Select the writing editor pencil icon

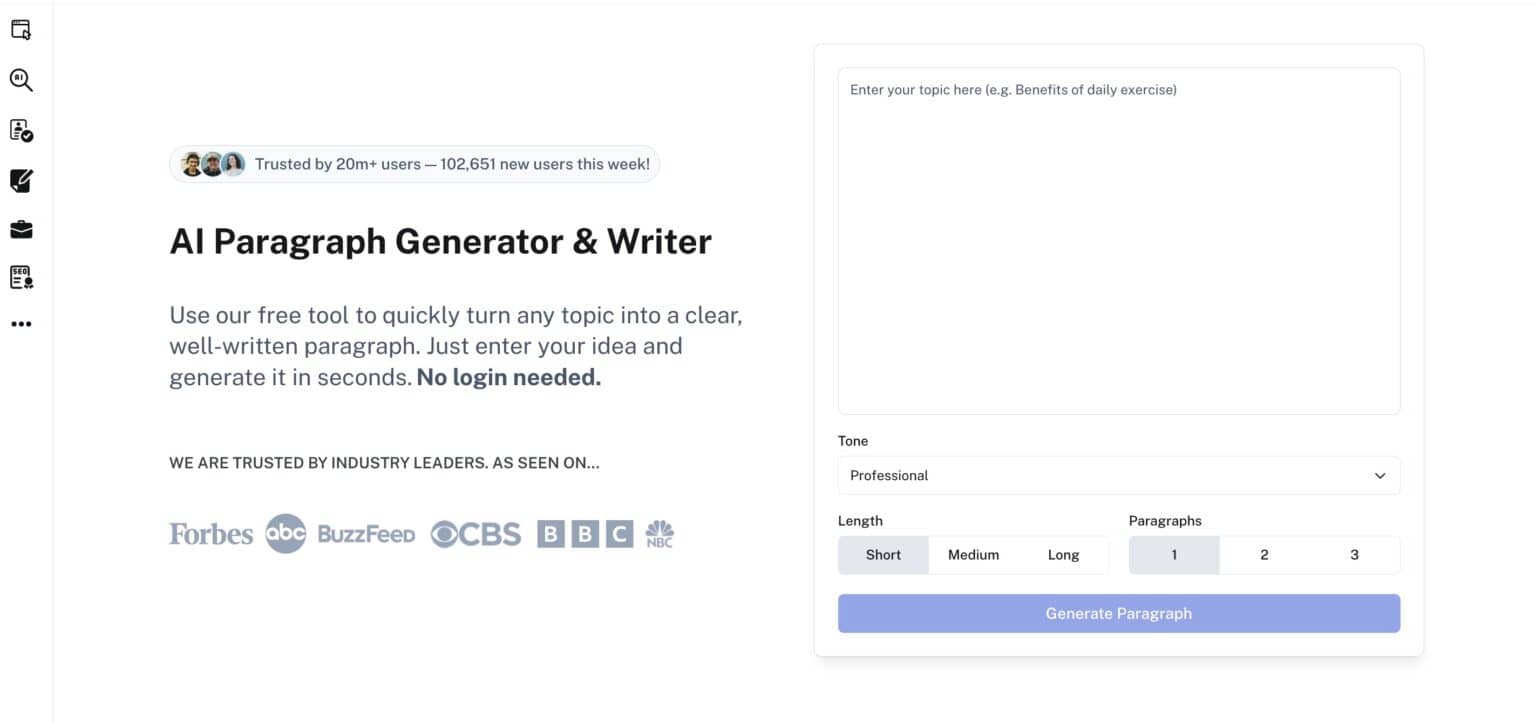click(x=21, y=180)
